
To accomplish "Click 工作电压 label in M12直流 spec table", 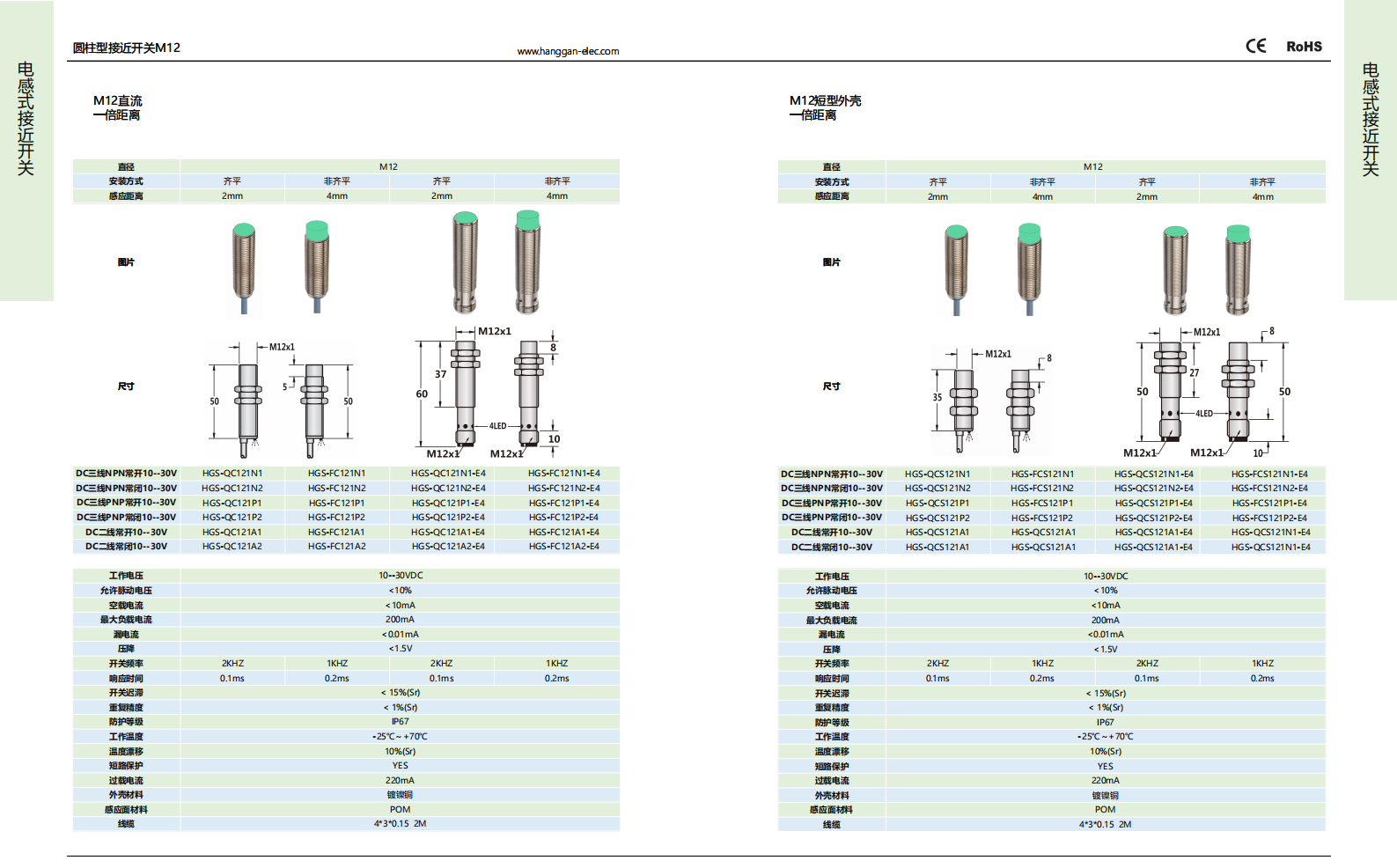I will click(126, 576).
